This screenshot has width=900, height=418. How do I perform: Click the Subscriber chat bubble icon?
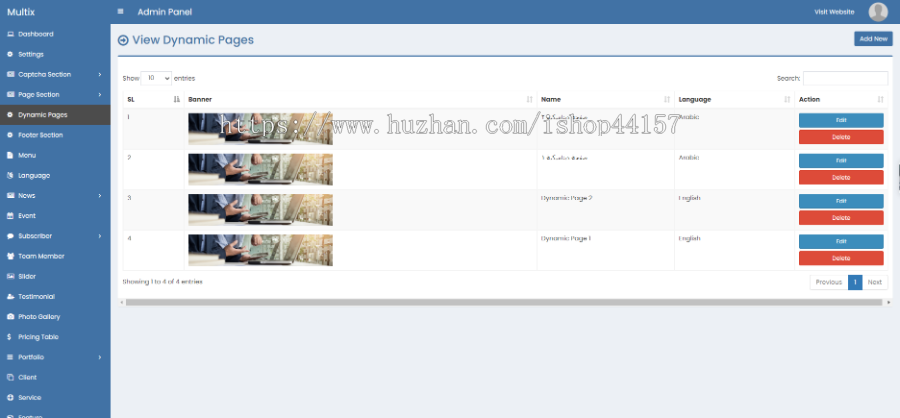coord(10,236)
